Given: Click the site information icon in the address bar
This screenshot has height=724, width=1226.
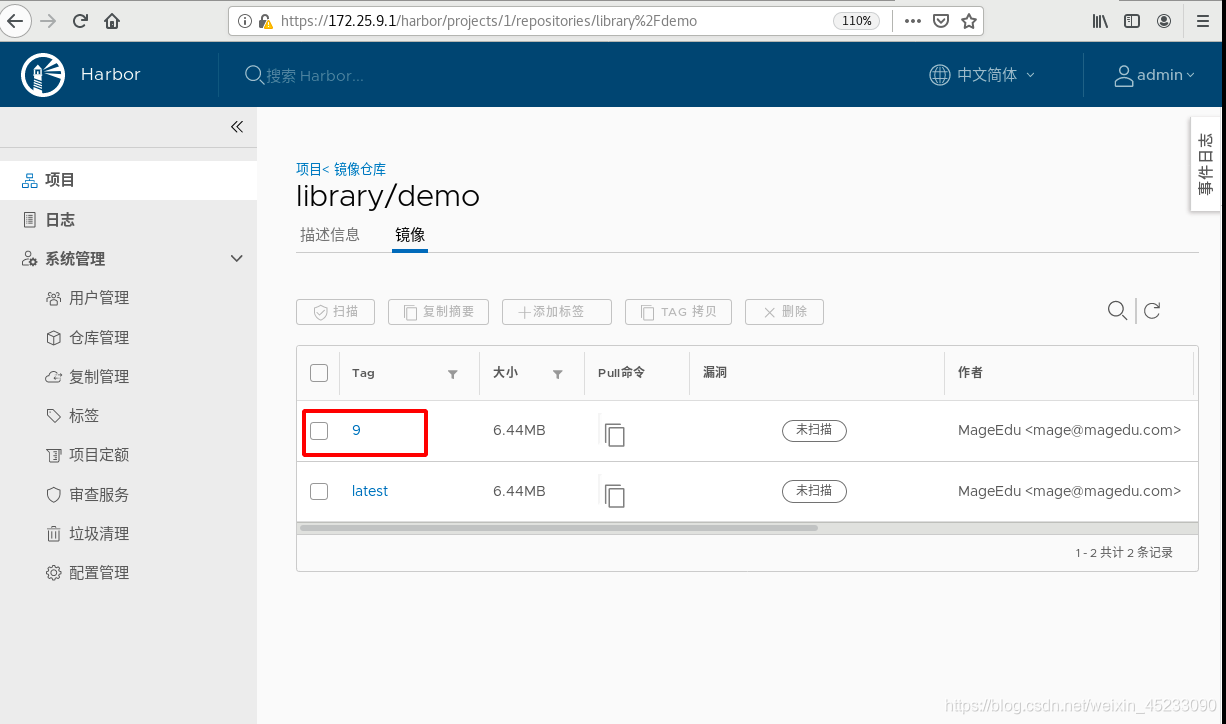Looking at the screenshot, I should click(x=245, y=21).
